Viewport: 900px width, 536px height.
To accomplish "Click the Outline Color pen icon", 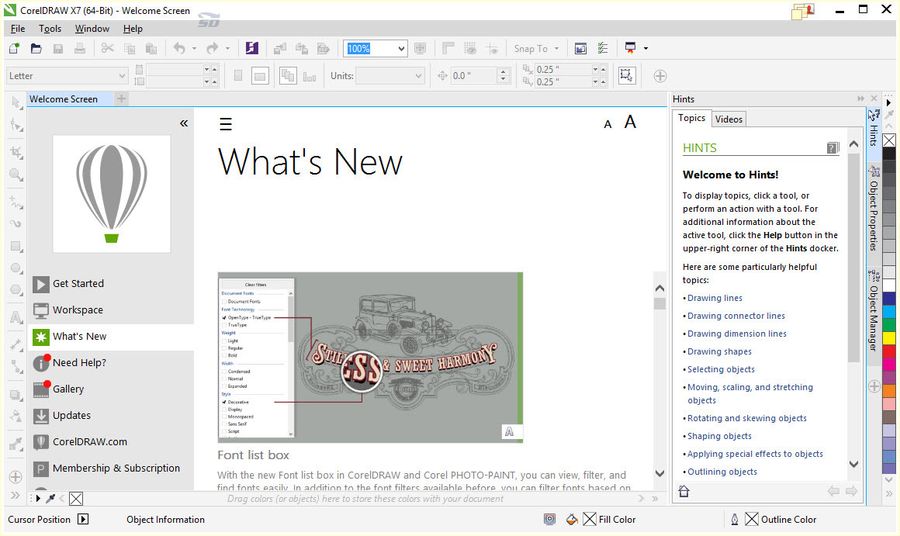I will 735,519.
